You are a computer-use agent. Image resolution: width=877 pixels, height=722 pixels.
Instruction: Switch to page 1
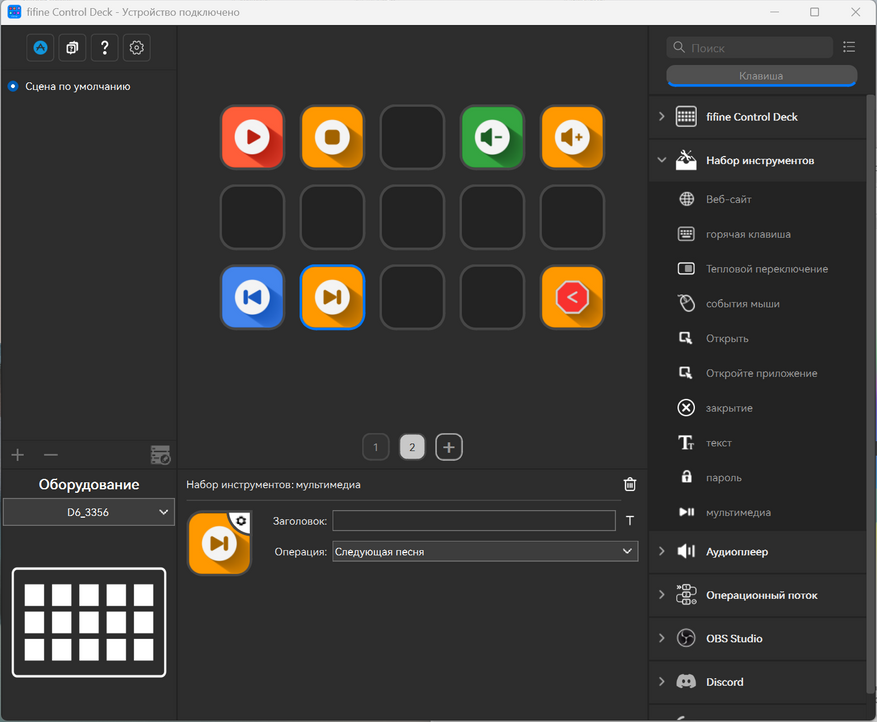pyautogui.click(x=375, y=447)
